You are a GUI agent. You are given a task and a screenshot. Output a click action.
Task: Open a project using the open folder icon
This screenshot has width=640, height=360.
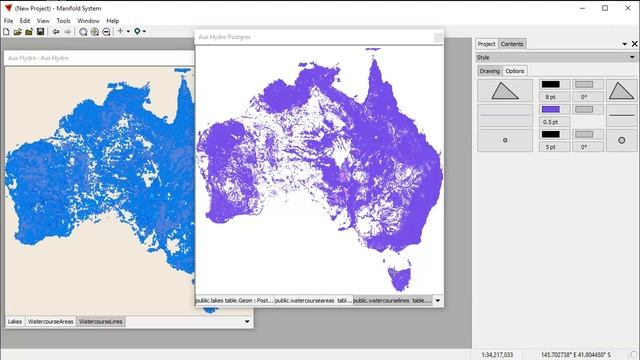pos(18,31)
